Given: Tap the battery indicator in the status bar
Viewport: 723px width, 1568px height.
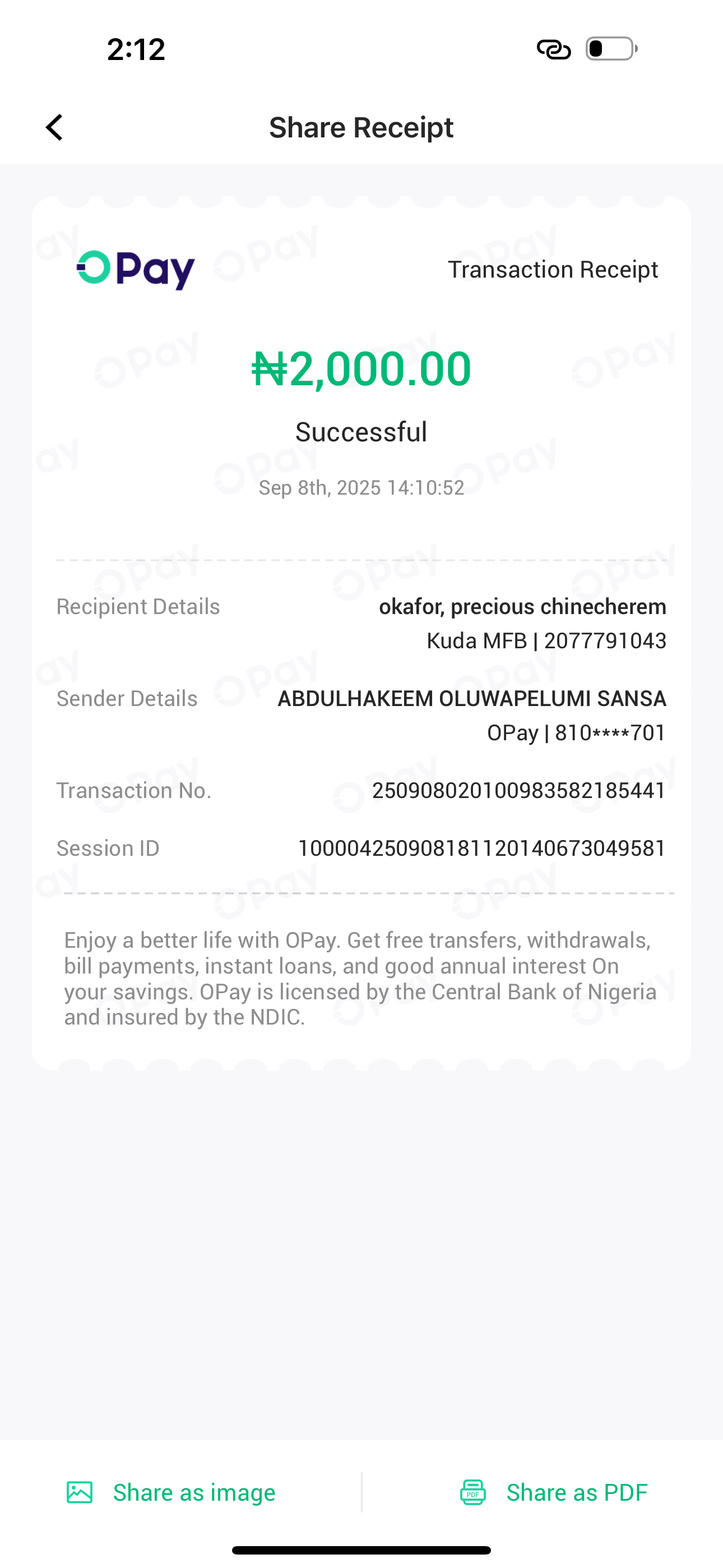Looking at the screenshot, I should pyautogui.click(x=611, y=49).
